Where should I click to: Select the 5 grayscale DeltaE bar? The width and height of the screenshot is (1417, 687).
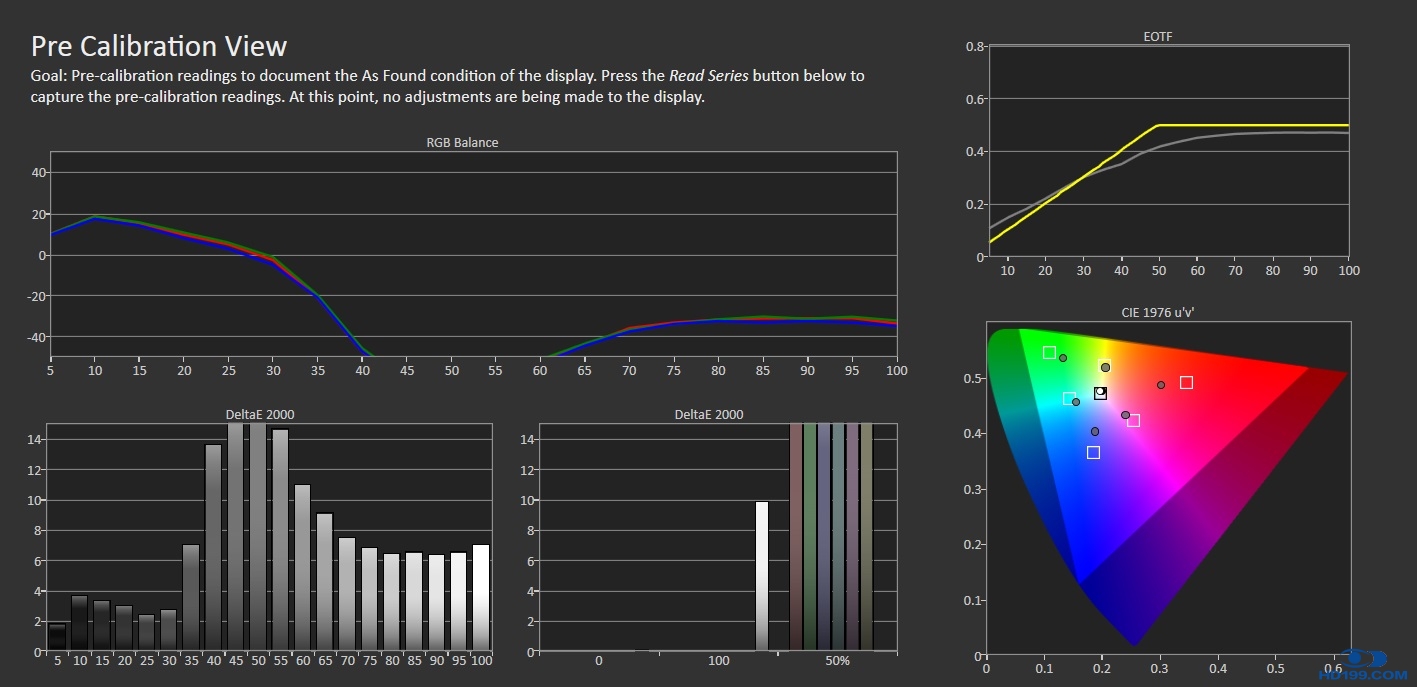pos(57,637)
